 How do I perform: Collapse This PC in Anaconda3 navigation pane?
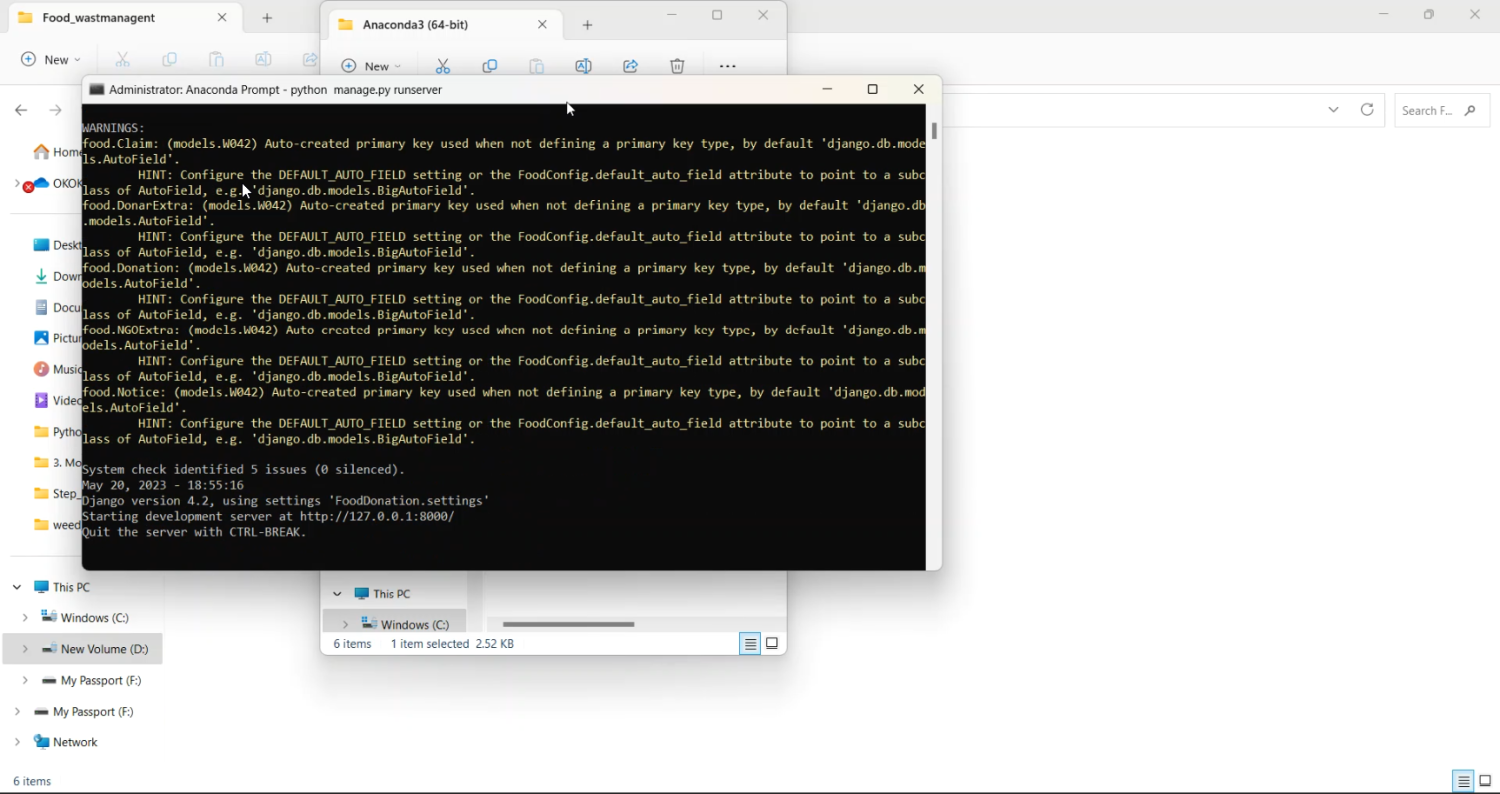tap(337, 594)
